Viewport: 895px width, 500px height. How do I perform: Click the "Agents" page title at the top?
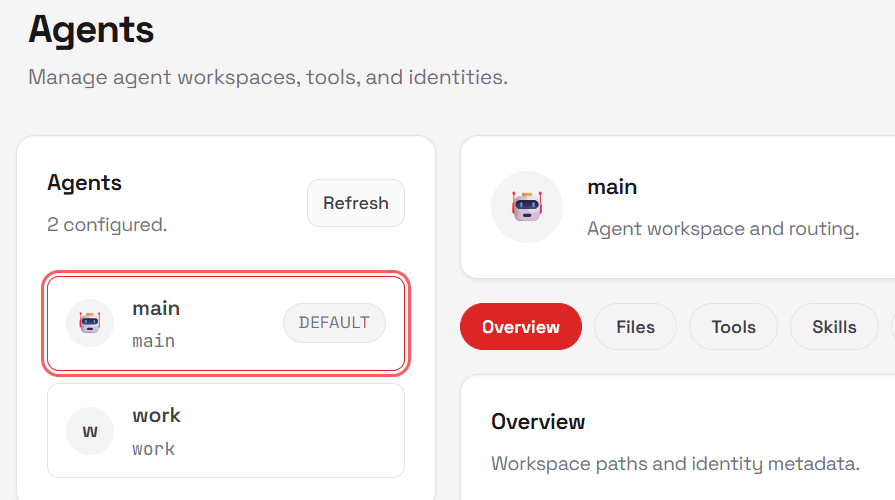[x=91, y=29]
